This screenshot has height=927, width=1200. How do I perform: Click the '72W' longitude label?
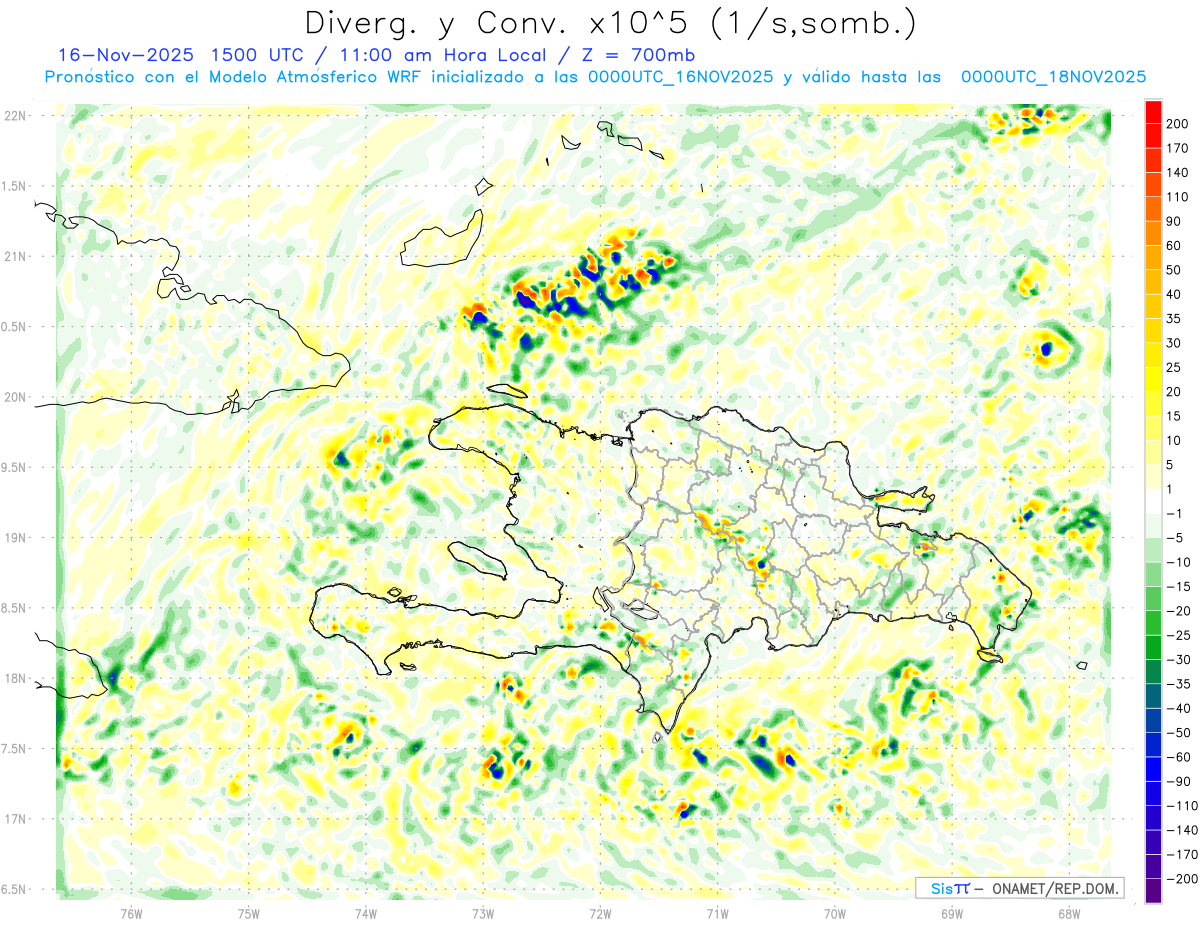600,913
